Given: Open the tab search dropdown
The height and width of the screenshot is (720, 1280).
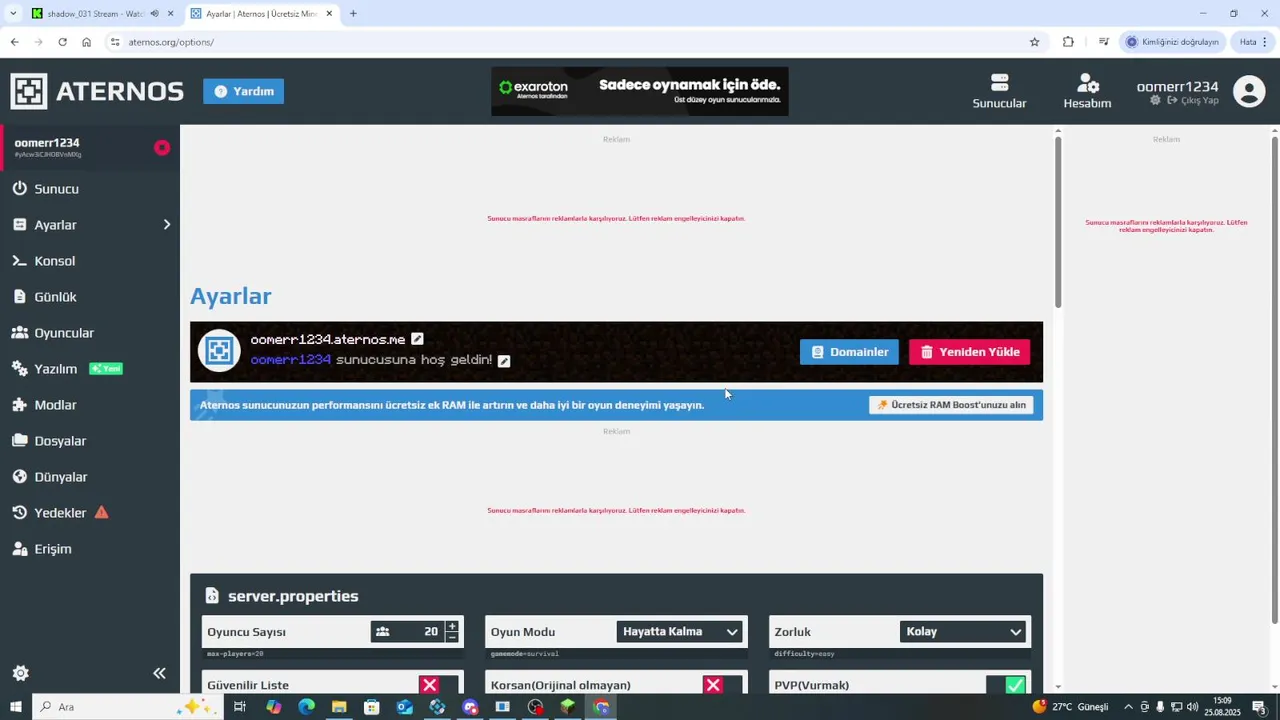Looking at the screenshot, I should click(13, 14).
